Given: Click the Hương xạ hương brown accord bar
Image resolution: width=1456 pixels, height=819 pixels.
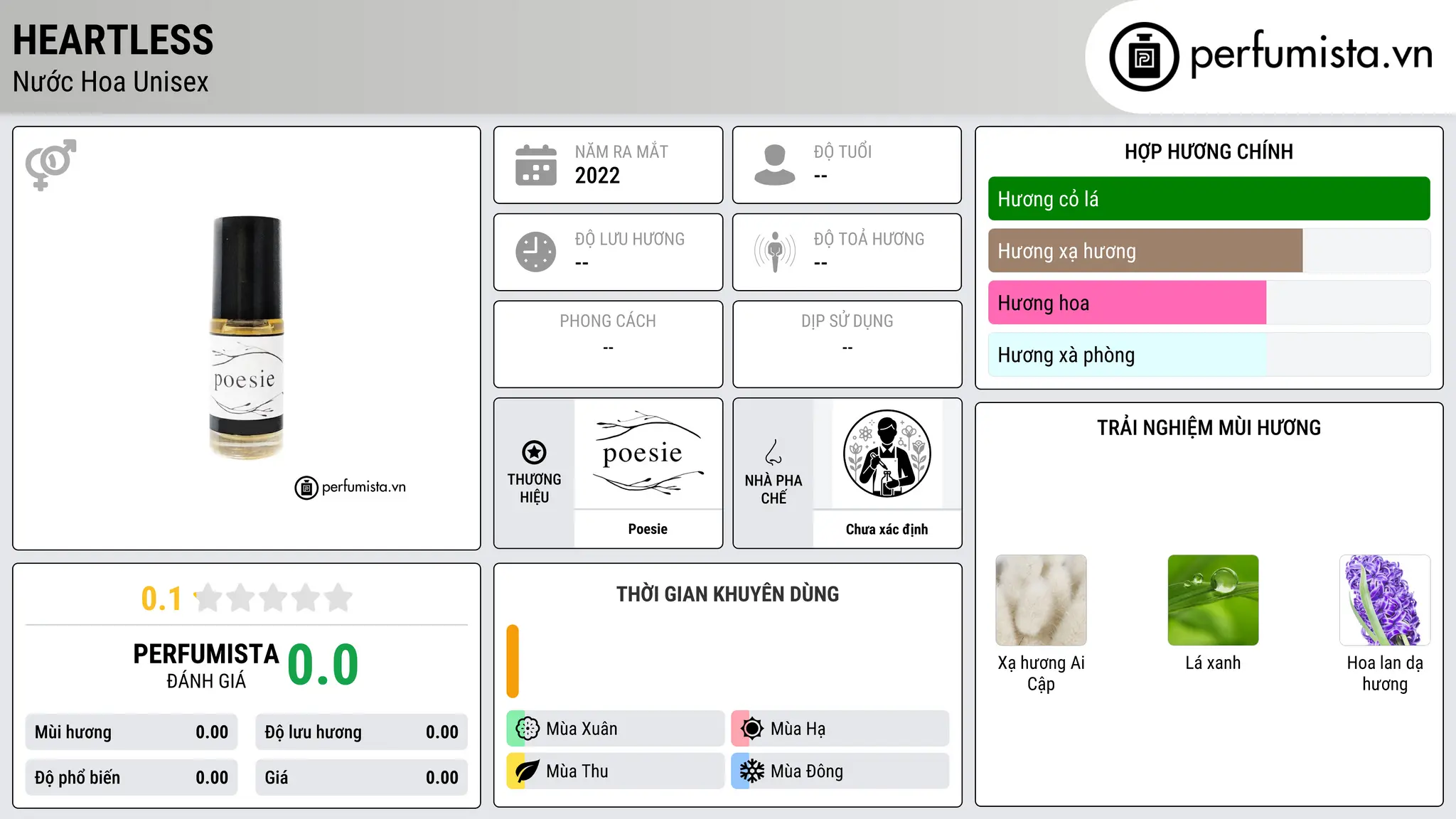Looking at the screenshot, I should pyautogui.click(x=1145, y=251).
